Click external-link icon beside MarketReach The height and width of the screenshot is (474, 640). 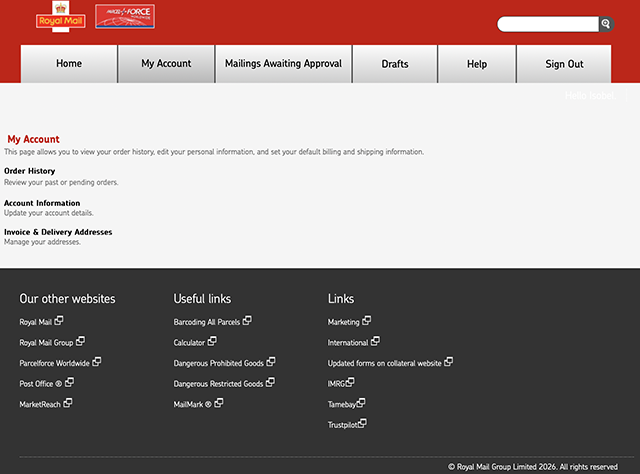pyautogui.click(x=68, y=404)
